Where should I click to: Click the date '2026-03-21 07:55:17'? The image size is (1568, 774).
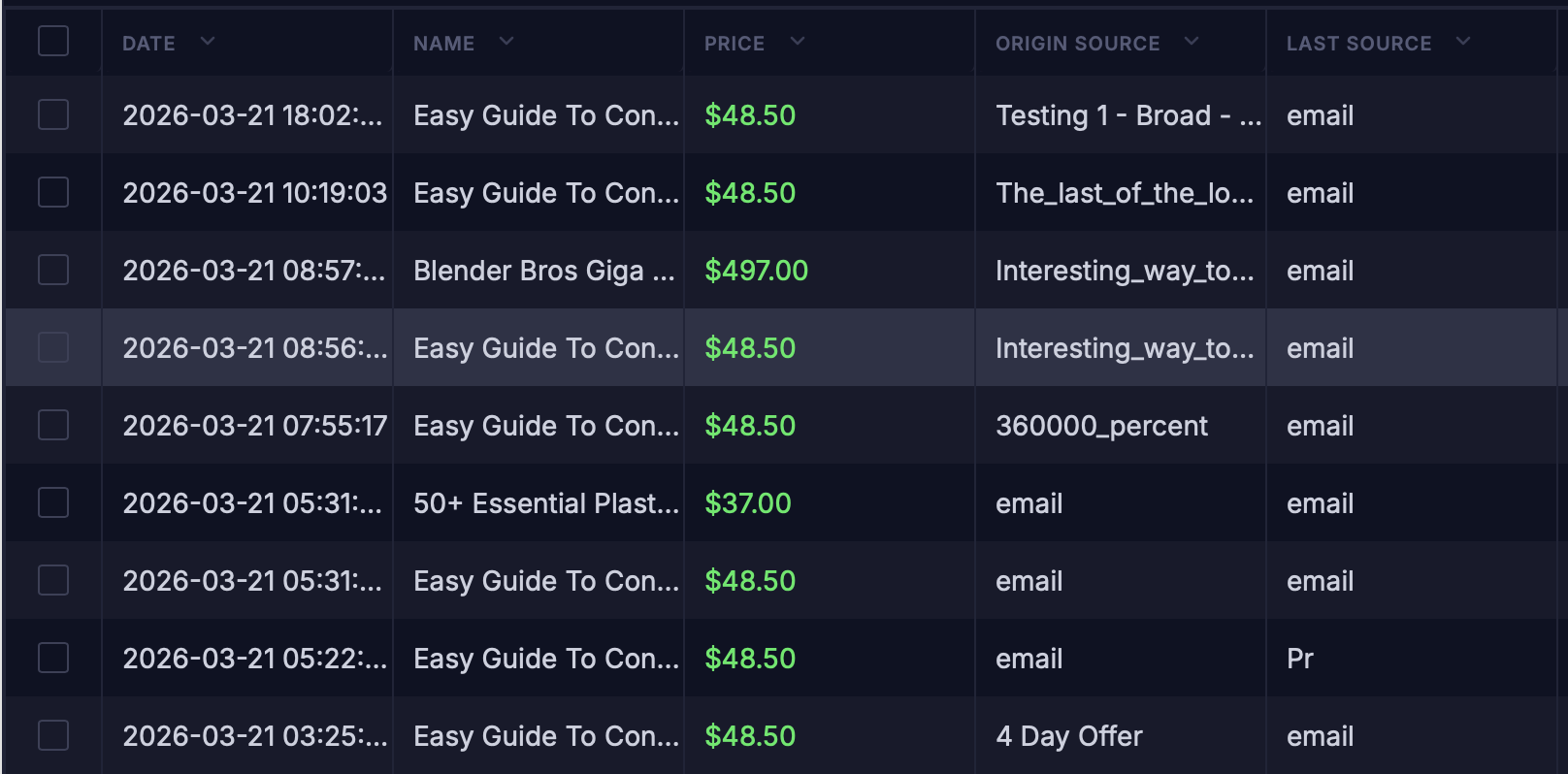pos(255,426)
